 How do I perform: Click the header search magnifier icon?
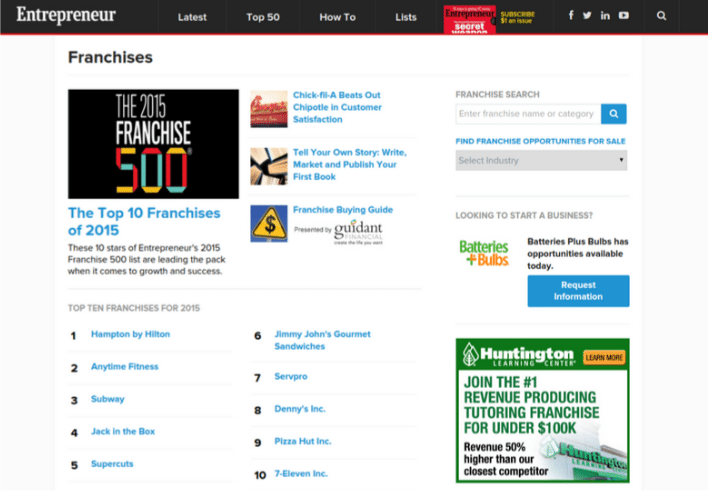(661, 16)
